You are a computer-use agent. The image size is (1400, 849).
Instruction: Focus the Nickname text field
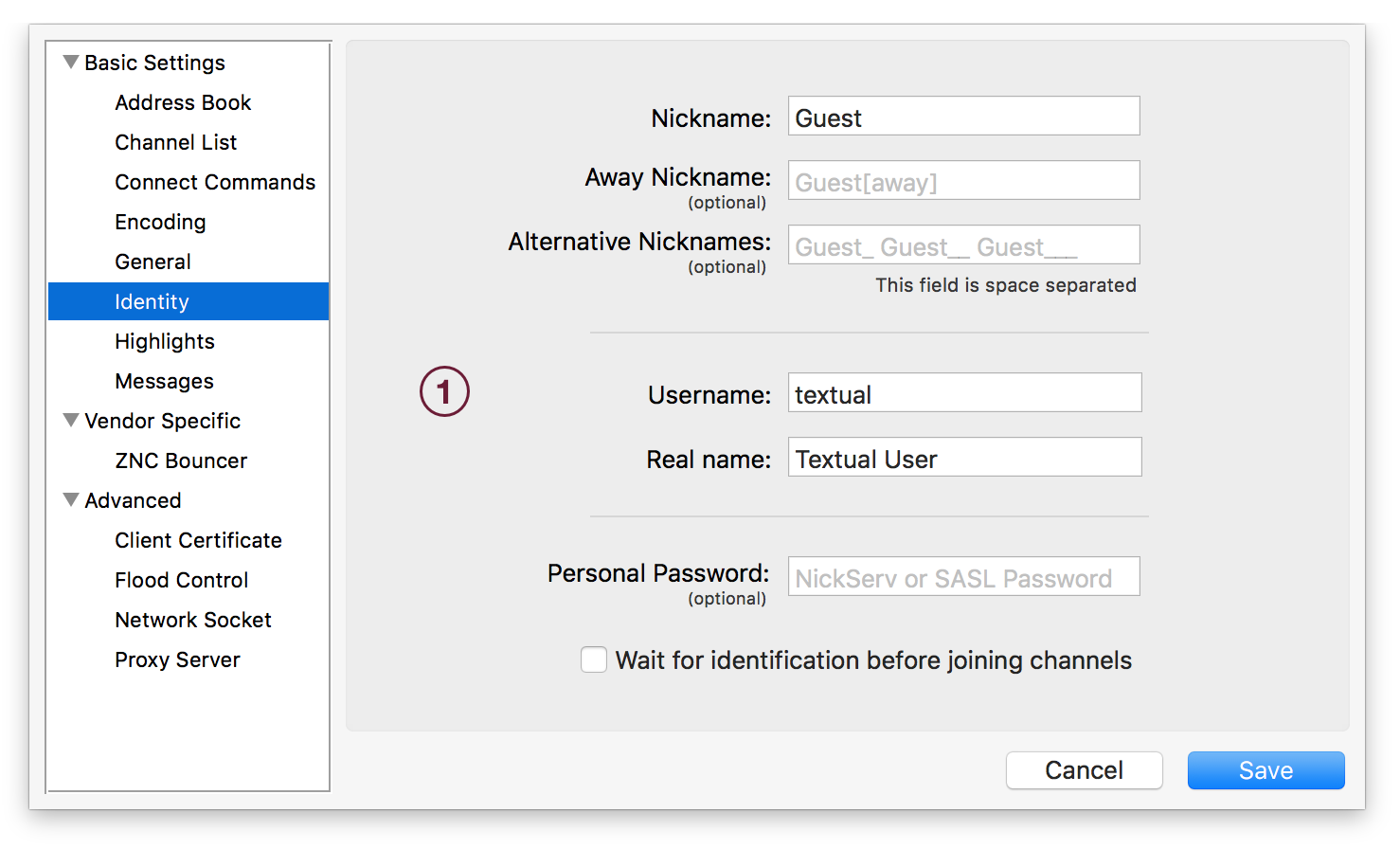click(964, 116)
